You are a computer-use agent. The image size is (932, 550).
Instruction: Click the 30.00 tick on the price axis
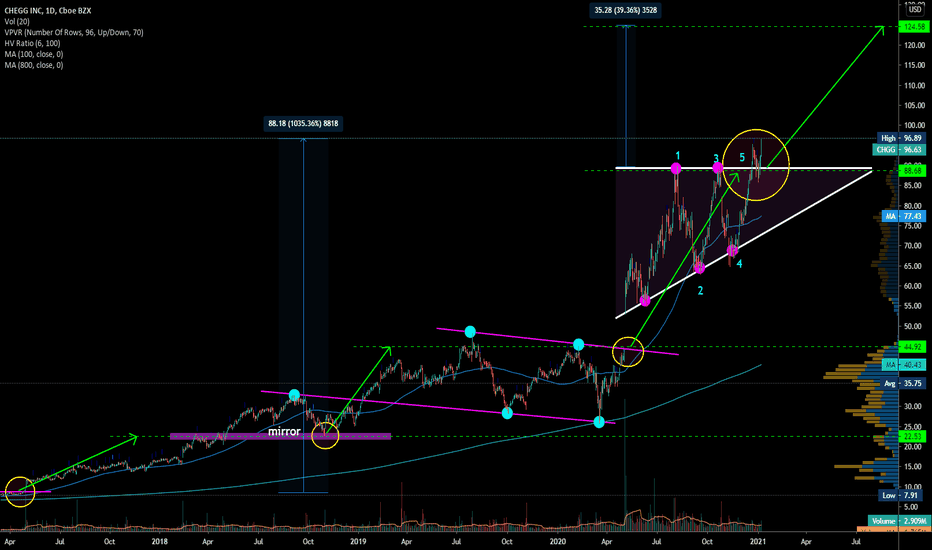point(915,407)
